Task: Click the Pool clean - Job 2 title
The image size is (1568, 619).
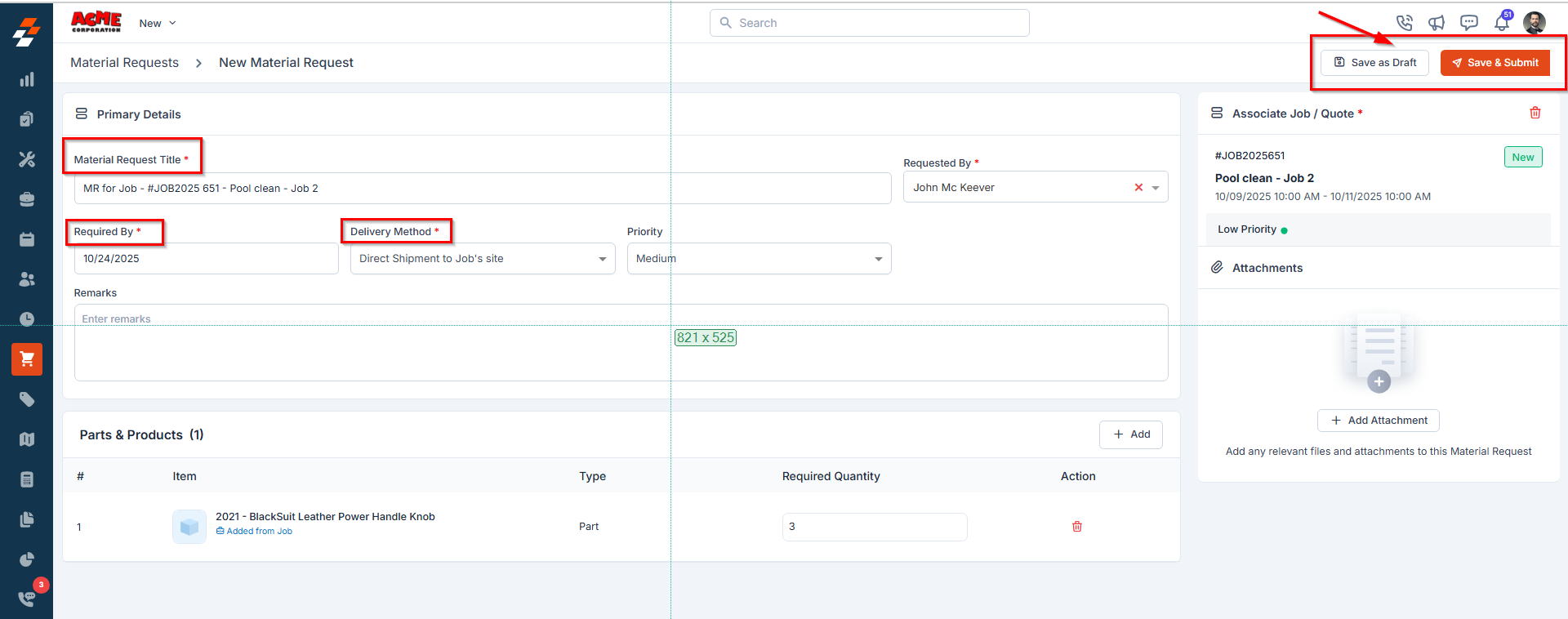Action: [x=1264, y=178]
